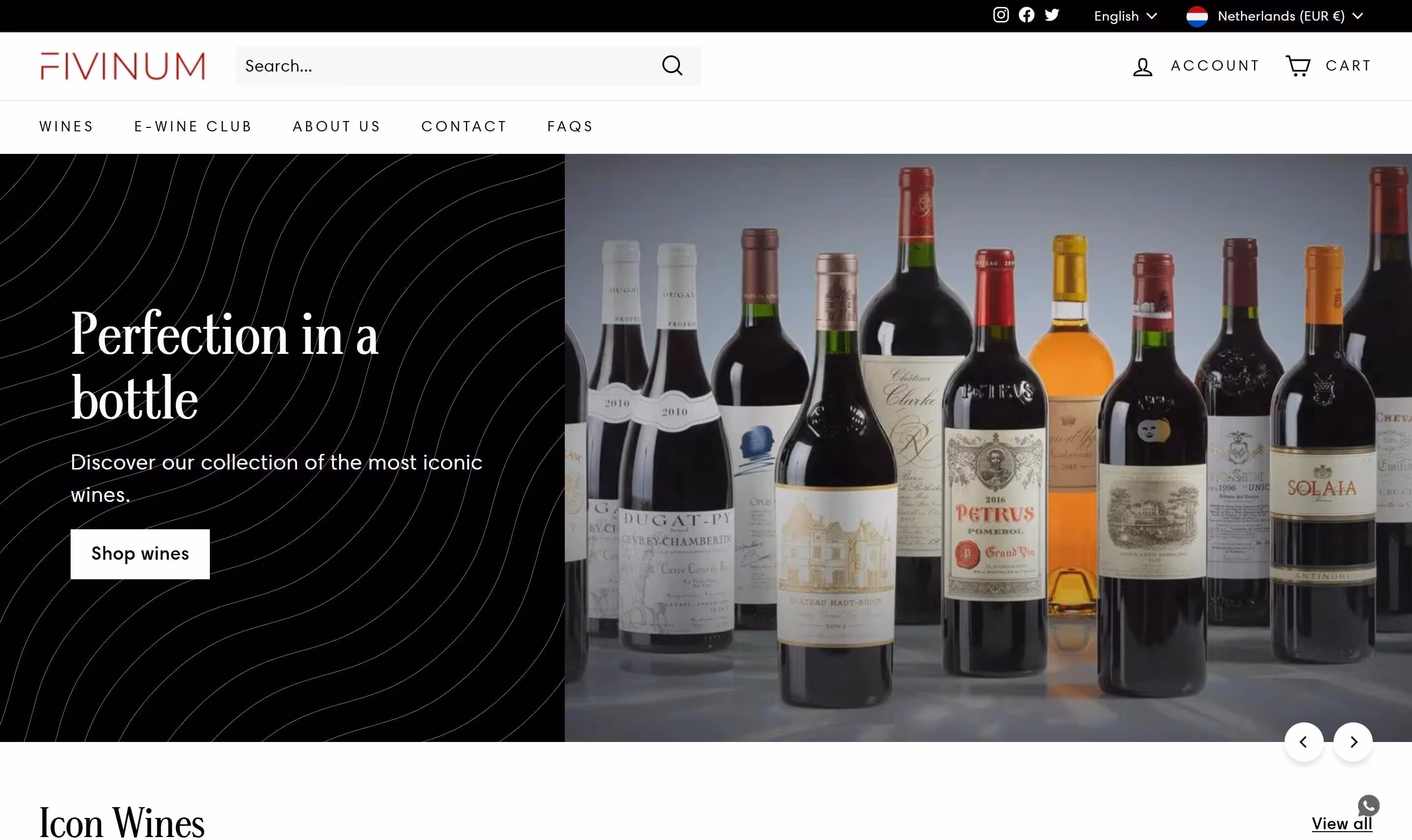1412x840 pixels.
Task: Click the View all link
Action: coord(1342,824)
